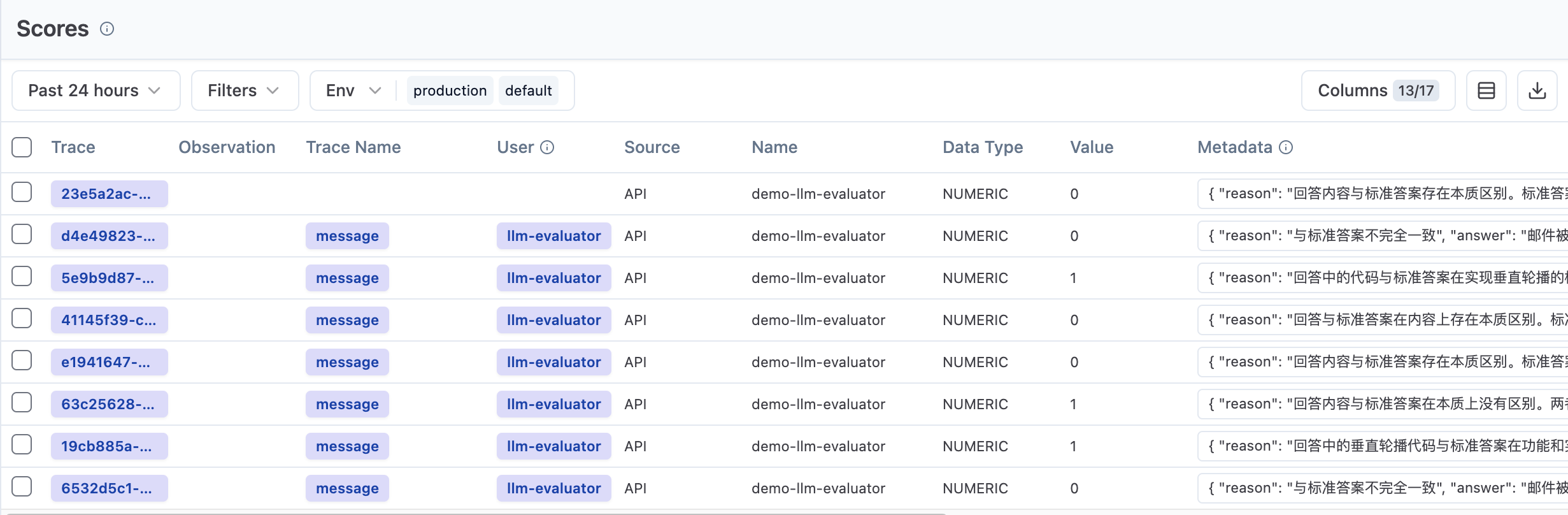Check the box for trace 19cb885a
The image size is (1568, 515).
pos(22,444)
